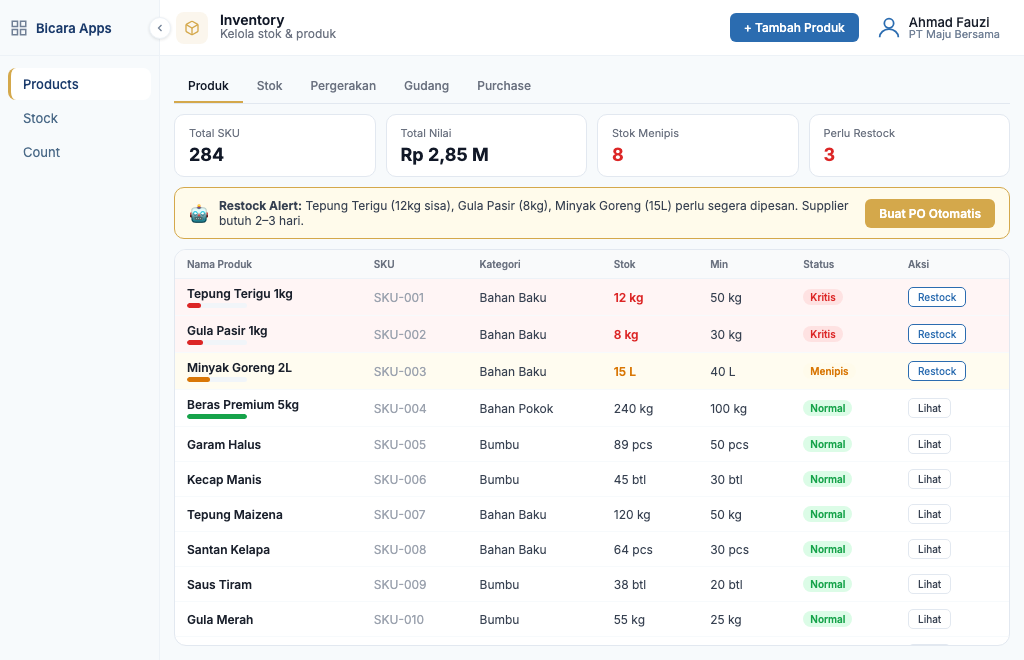This screenshot has width=1024, height=660.
Task: Click the Inventory box icon in header
Action: pyautogui.click(x=192, y=28)
